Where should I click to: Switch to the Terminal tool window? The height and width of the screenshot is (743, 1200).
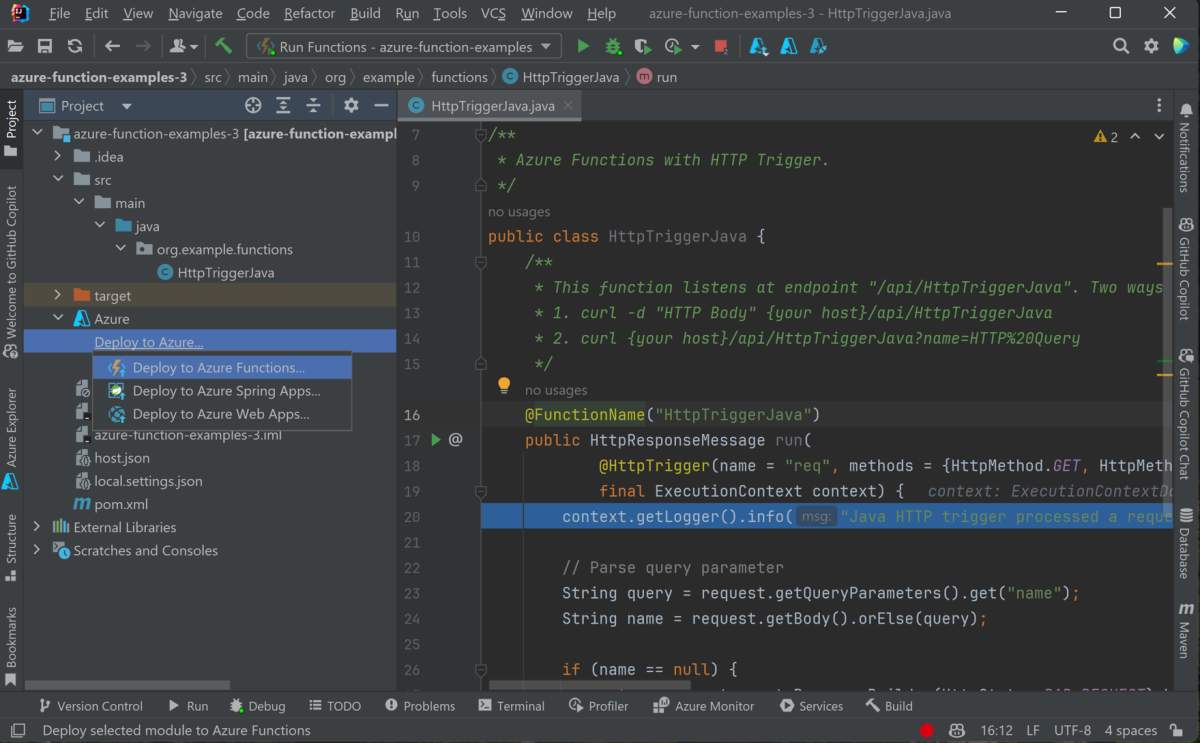coord(511,705)
